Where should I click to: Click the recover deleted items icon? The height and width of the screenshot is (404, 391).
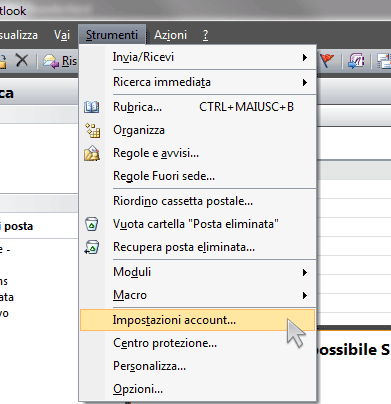click(x=92, y=247)
